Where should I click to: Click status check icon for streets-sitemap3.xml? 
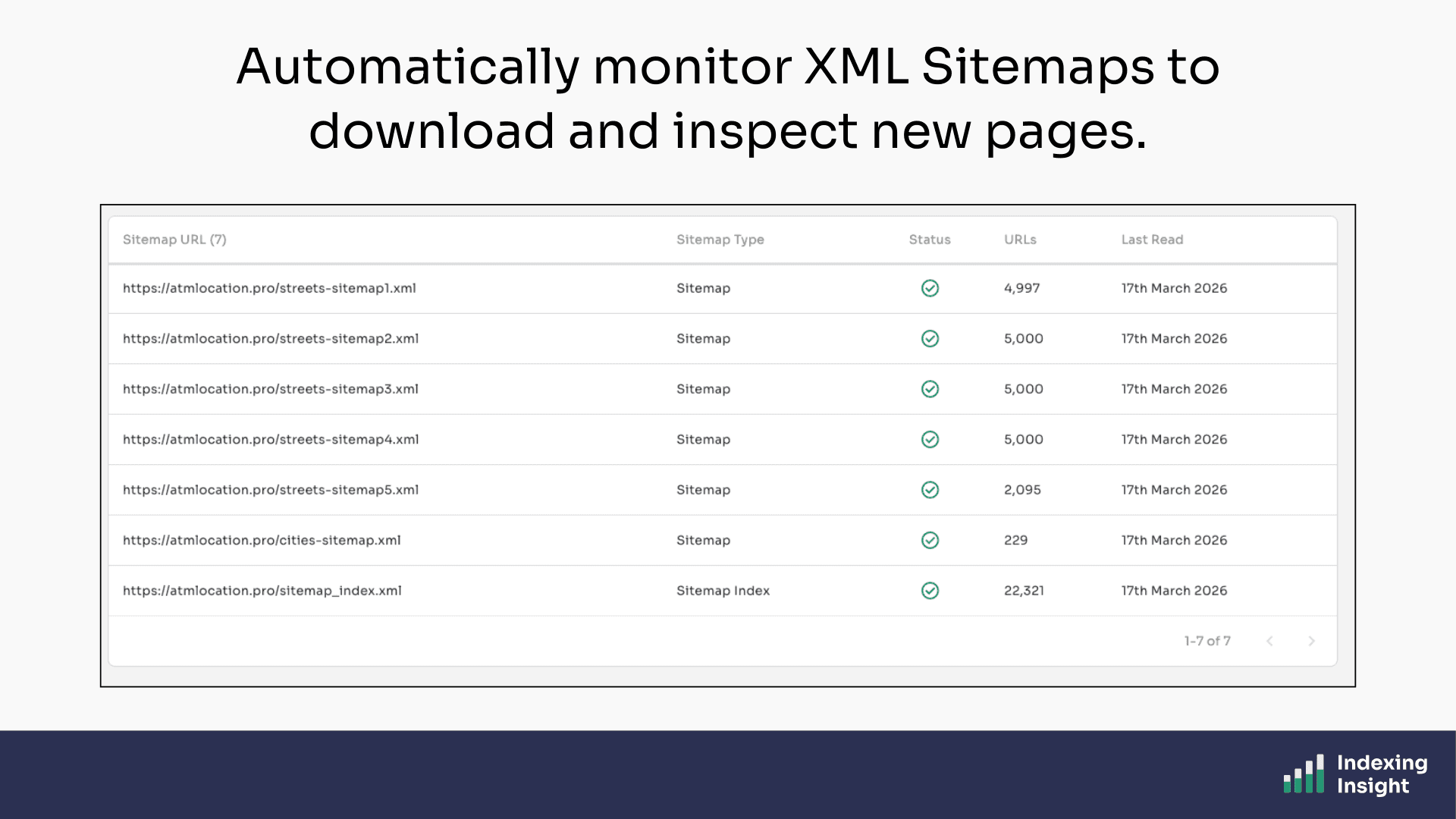coord(930,389)
